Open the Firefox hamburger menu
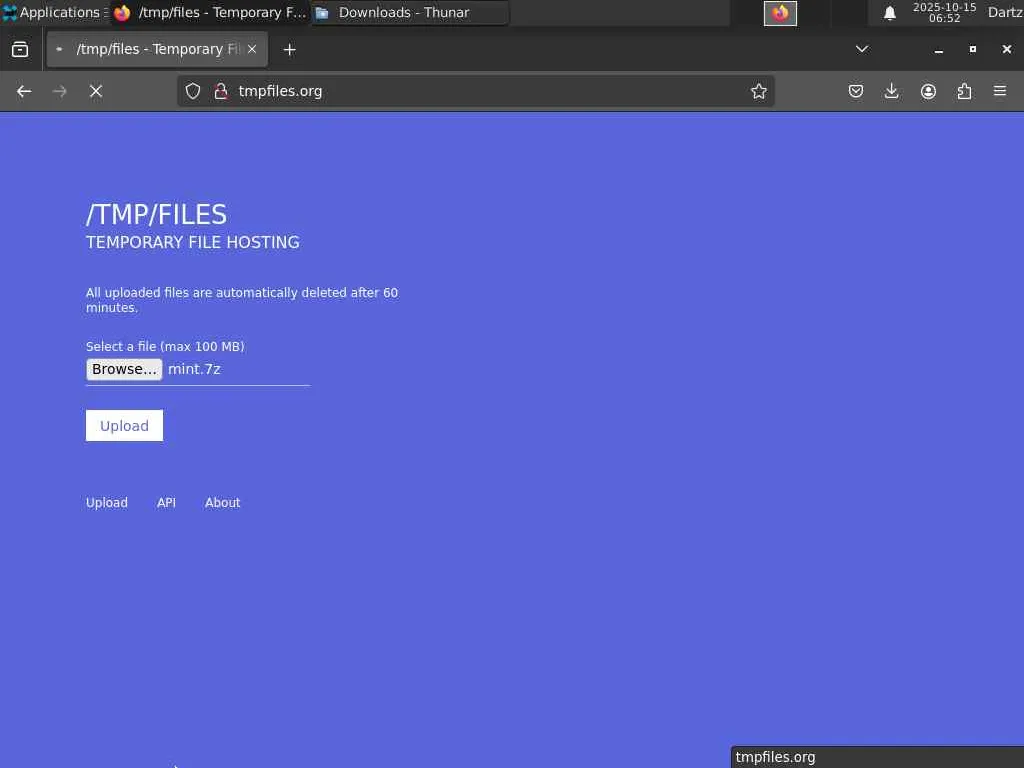 tap(1000, 91)
